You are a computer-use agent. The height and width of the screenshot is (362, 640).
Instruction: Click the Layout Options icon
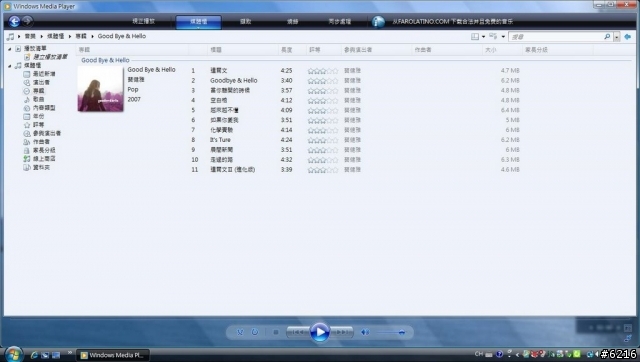(475, 37)
